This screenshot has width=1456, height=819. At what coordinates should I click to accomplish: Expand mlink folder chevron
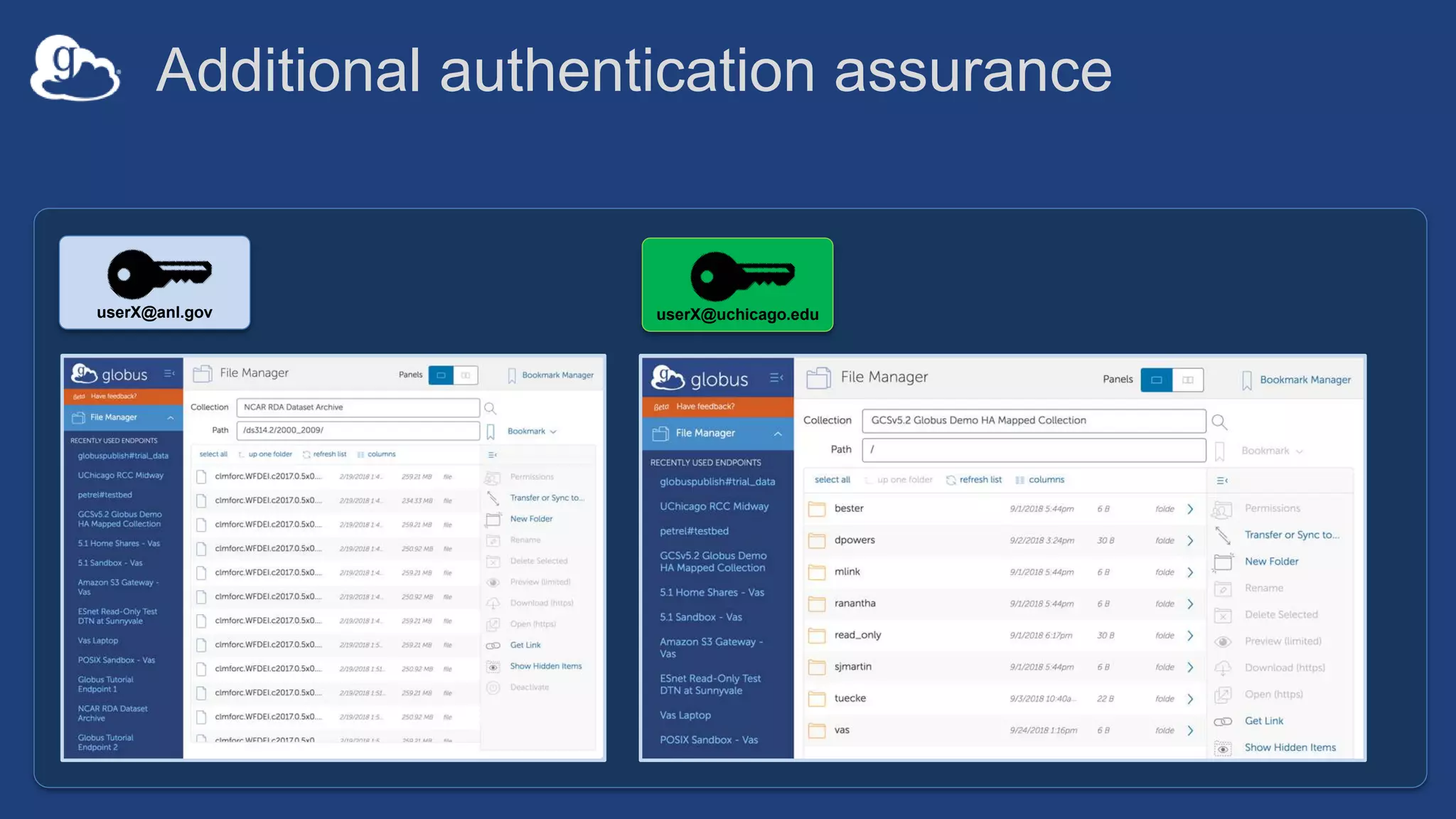click(1190, 572)
